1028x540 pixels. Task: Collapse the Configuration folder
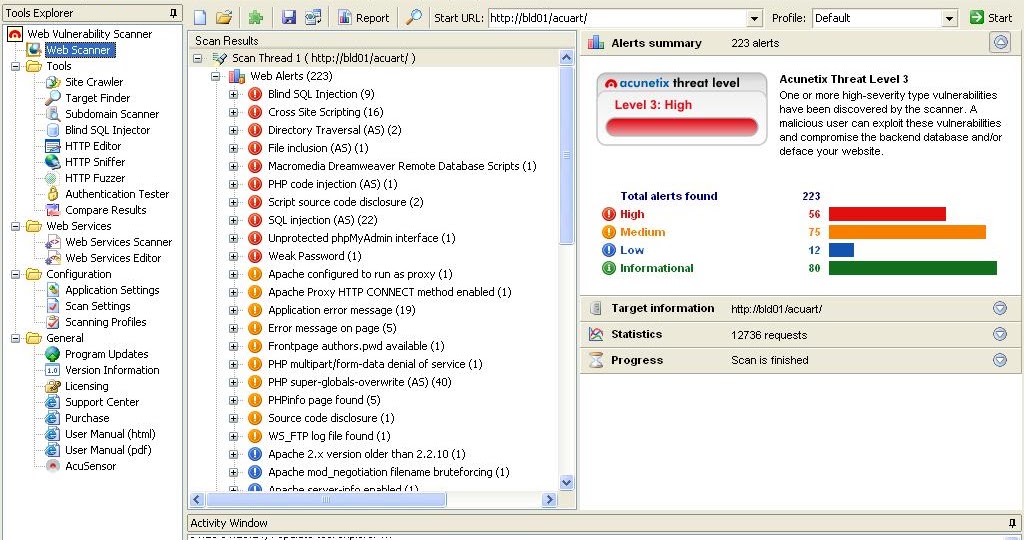tap(15, 274)
